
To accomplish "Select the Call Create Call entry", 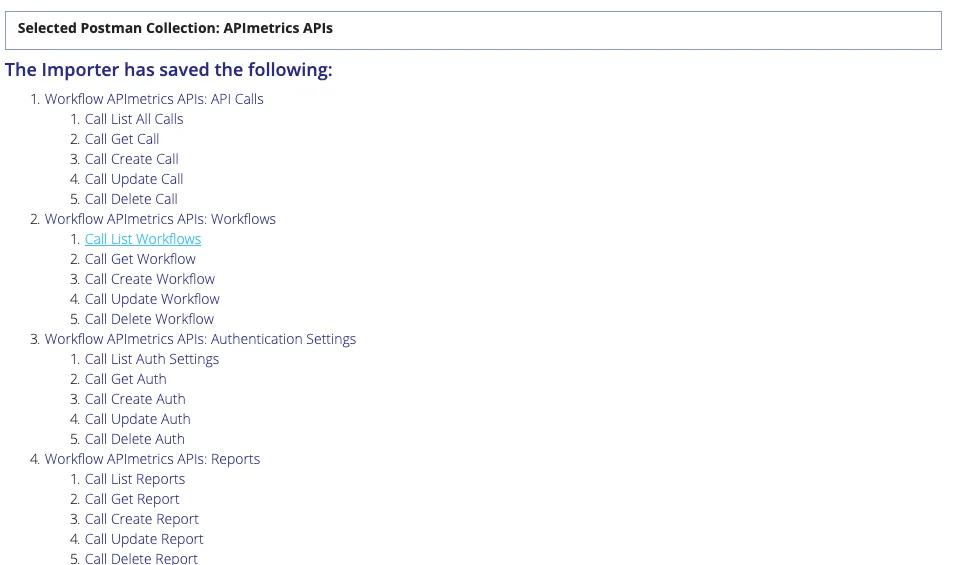I will pyautogui.click(x=131, y=159).
